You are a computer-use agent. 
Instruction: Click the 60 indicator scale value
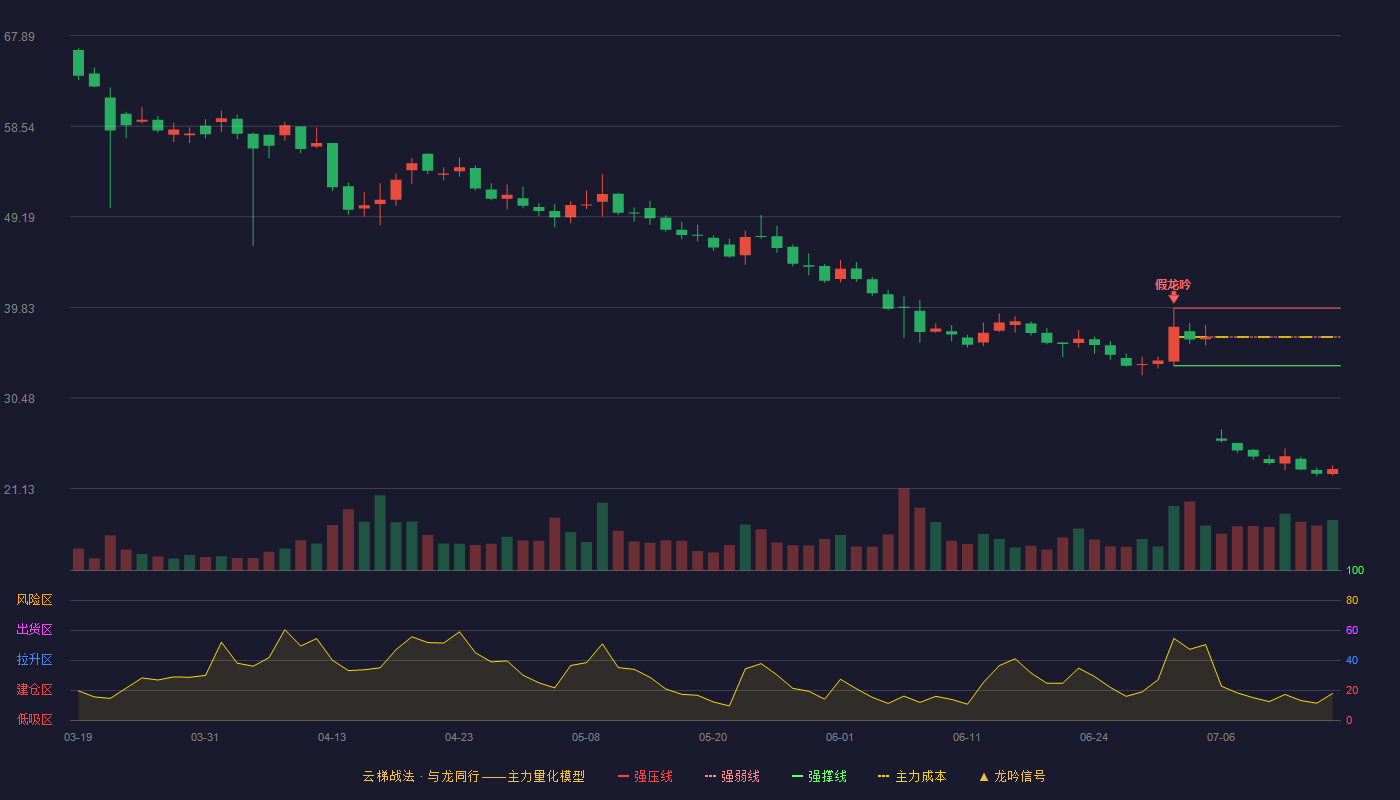pos(1352,631)
